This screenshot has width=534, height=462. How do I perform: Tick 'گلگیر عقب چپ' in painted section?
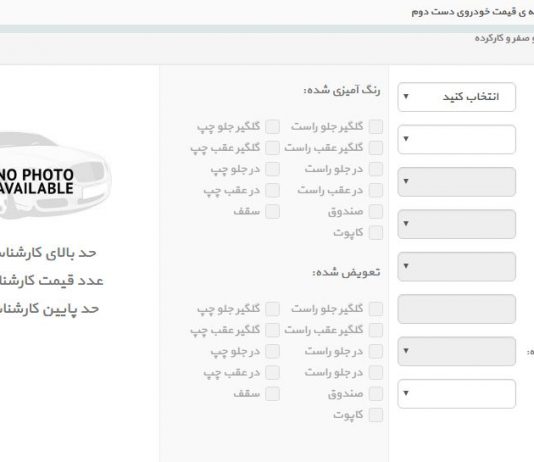coord(273,148)
